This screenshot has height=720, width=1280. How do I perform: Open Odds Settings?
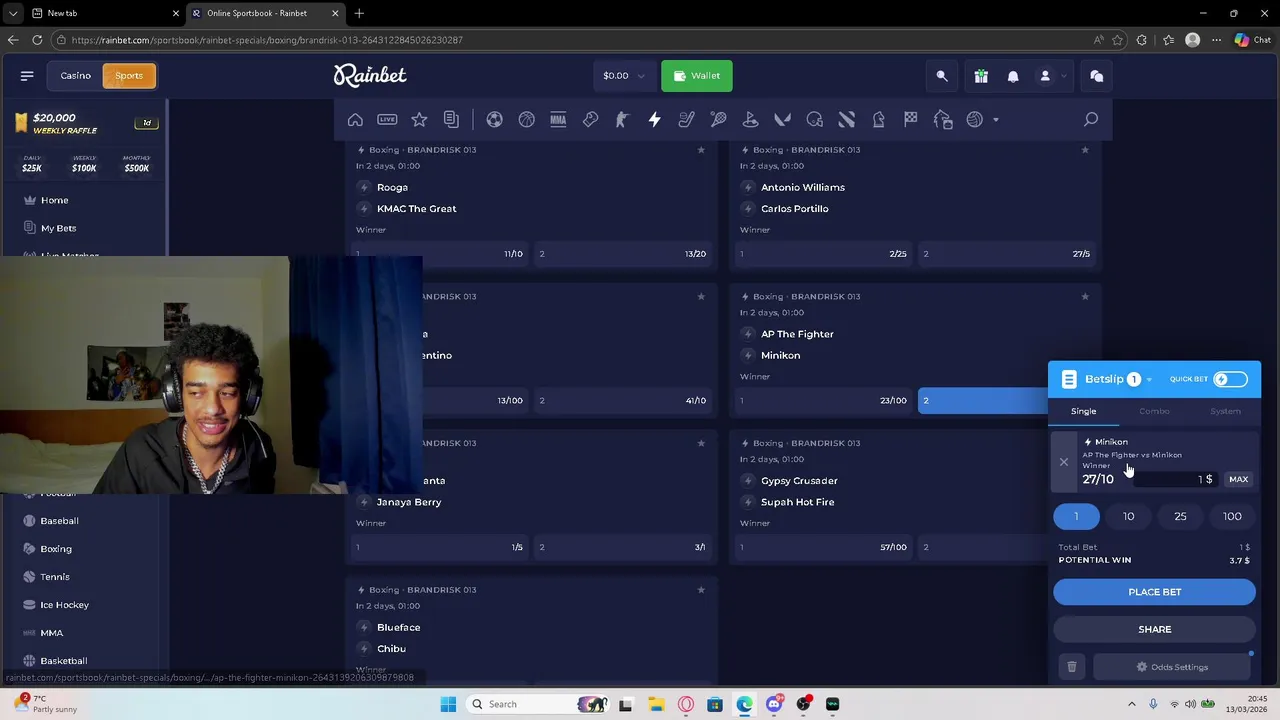coord(1172,667)
